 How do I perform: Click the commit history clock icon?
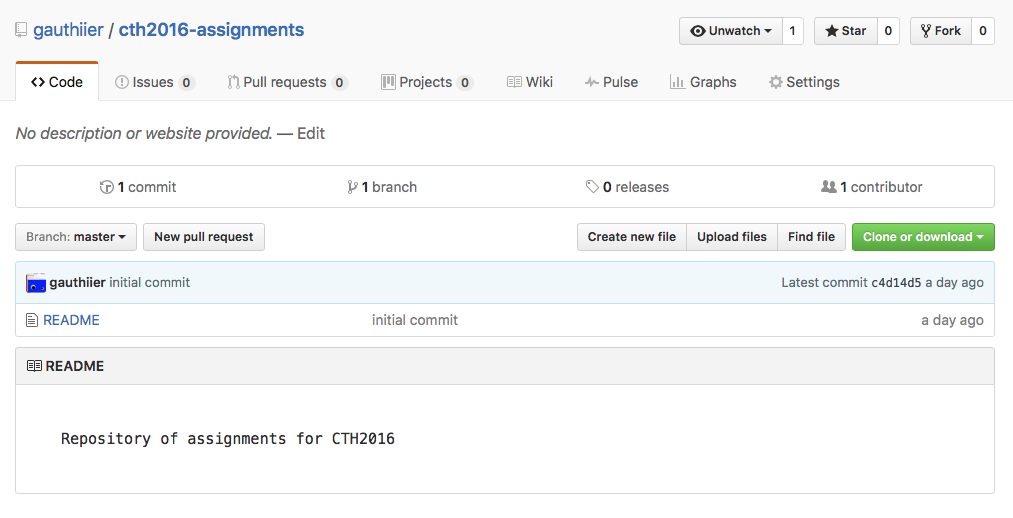[x=107, y=187]
